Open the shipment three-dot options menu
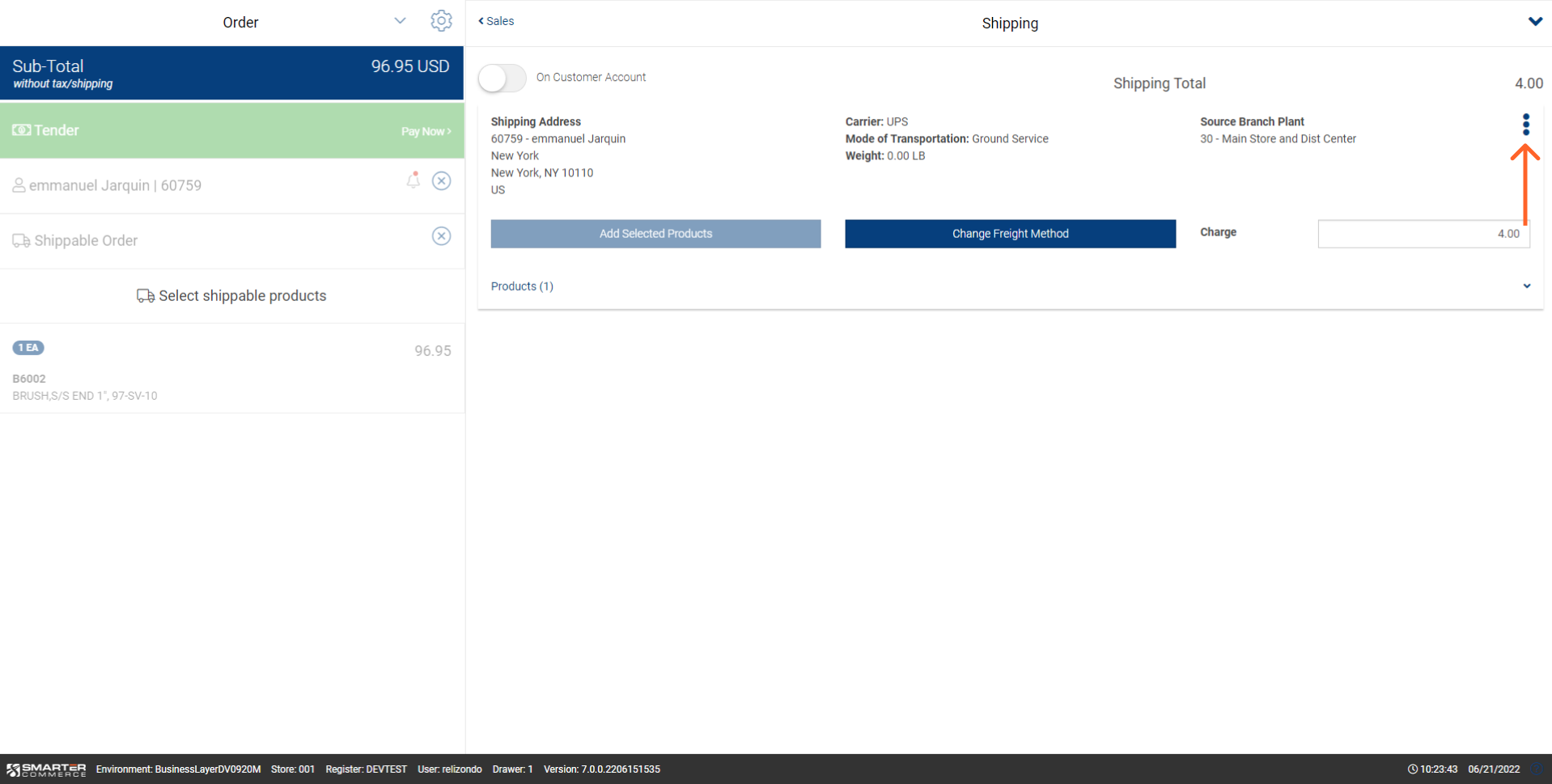The height and width of the screenshot is (784, 1552). pyautogui.click(x=1525, y=125)
